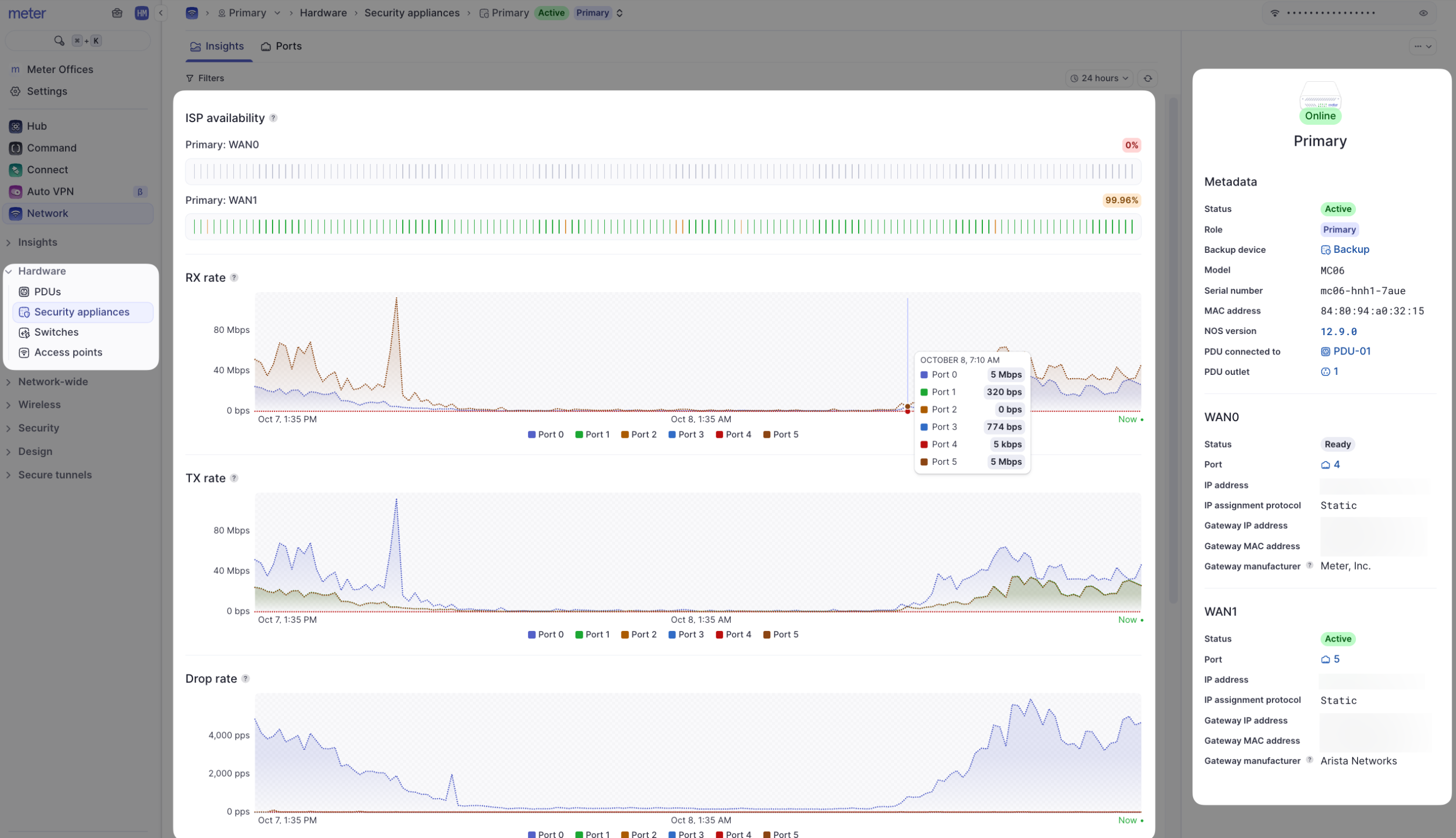This screenshot has height=838, width=1456.
Task: Open the 24 hours time range dropdown
Action: pyautogui.click(x=1099, y=77)
